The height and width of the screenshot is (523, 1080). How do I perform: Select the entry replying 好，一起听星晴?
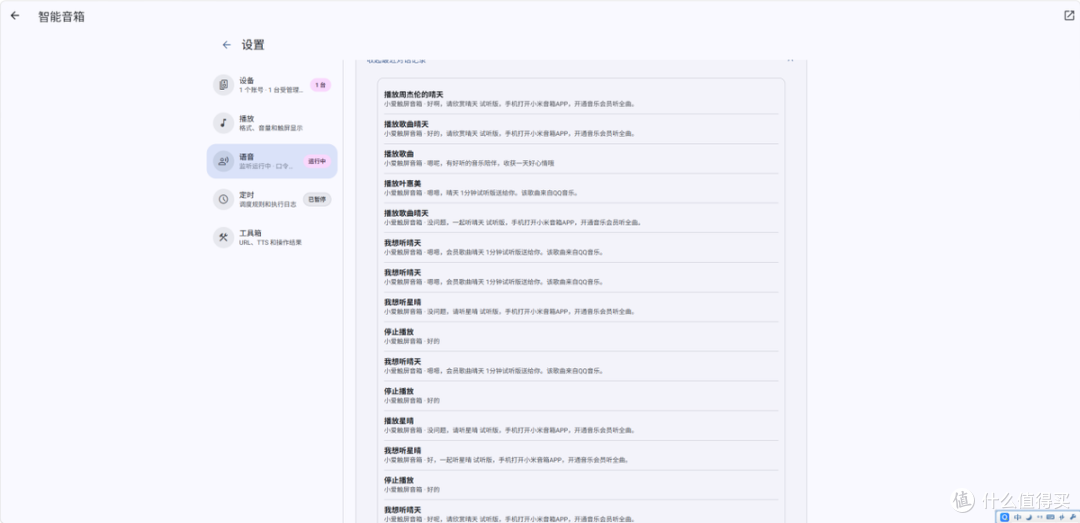[581, 454]
